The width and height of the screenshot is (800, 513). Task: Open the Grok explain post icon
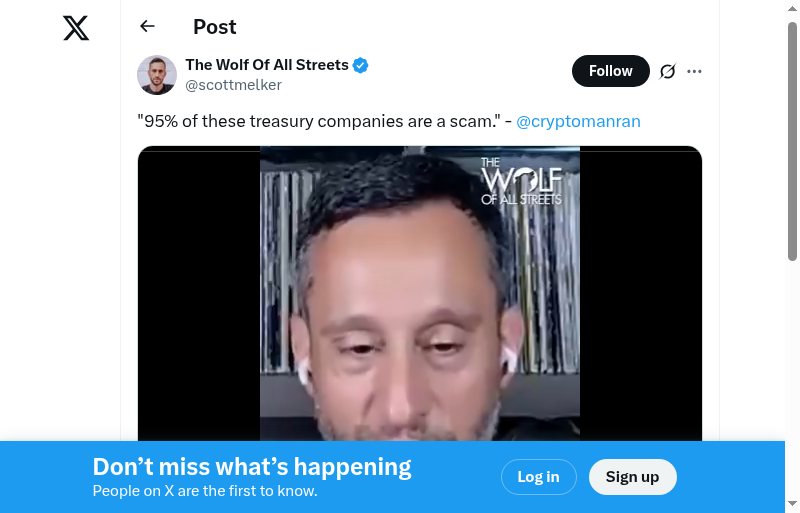click(x=667, y=71)
